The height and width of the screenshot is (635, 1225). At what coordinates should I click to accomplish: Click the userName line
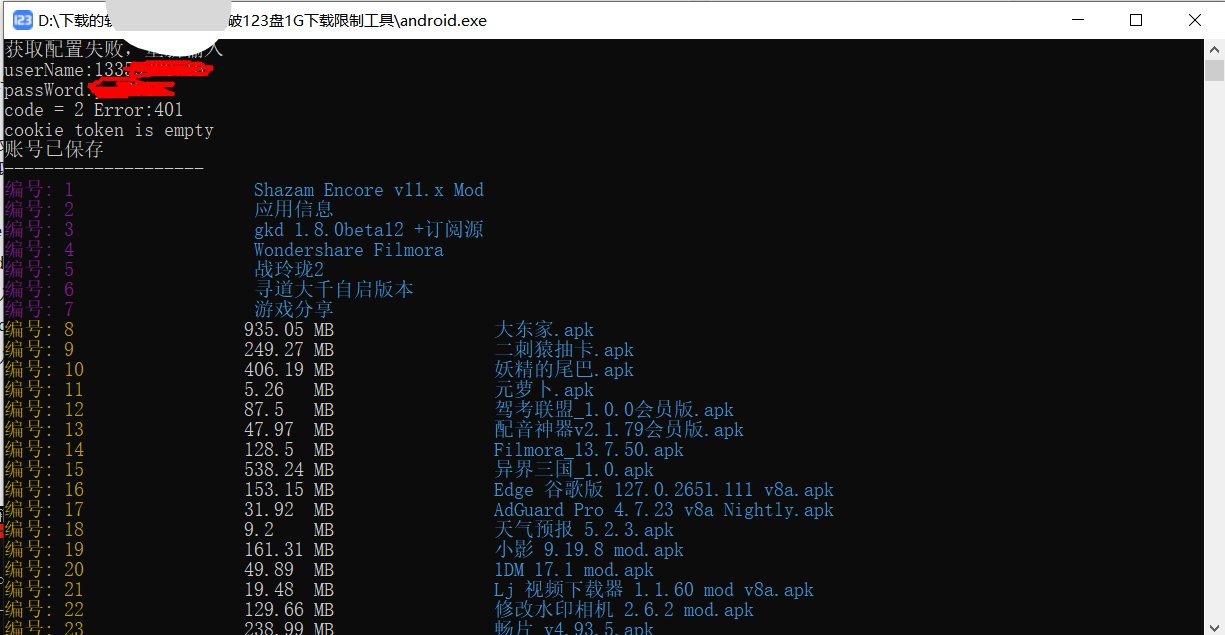109,70
